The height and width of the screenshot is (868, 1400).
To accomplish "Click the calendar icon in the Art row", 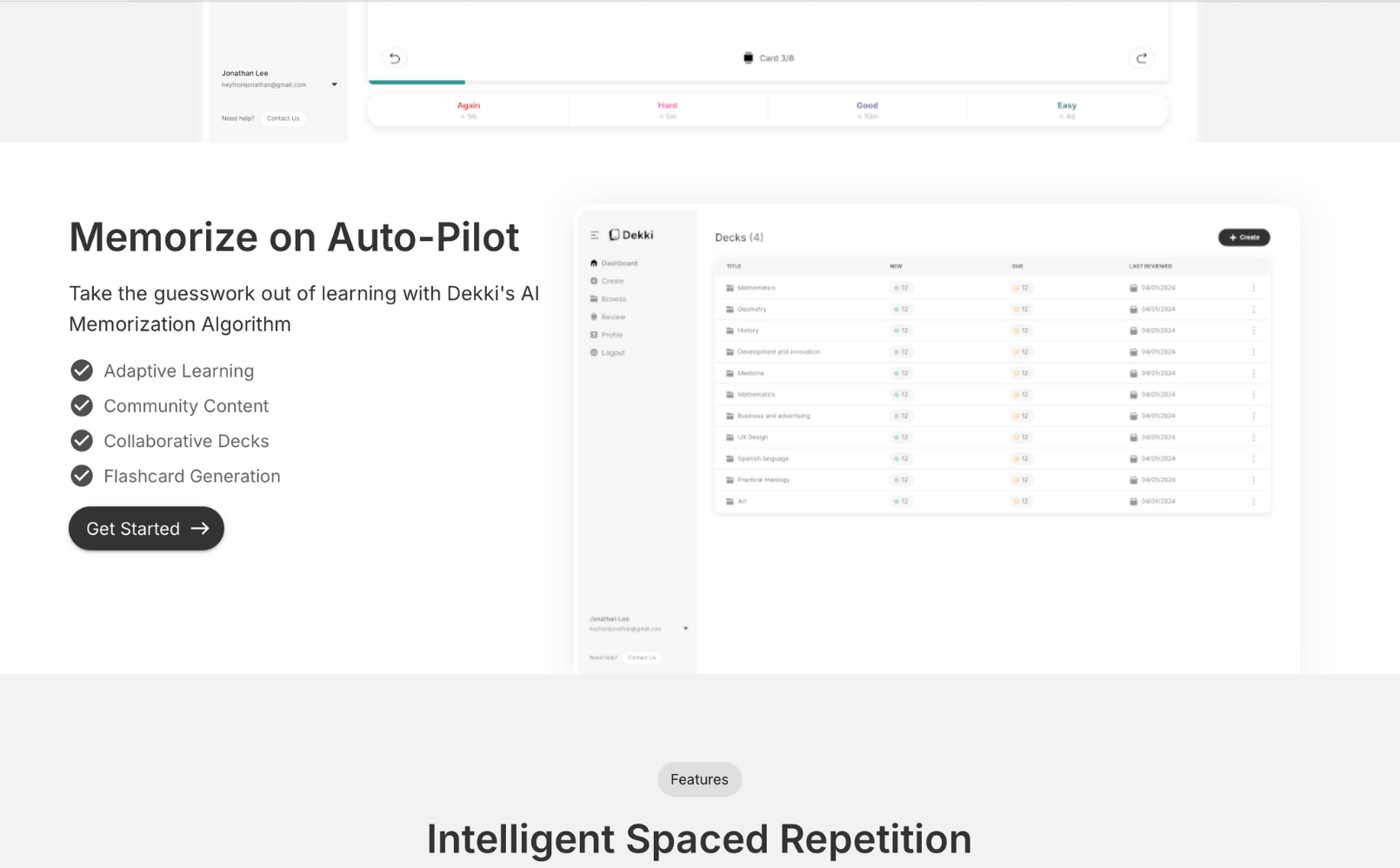I will point(1133,502).
